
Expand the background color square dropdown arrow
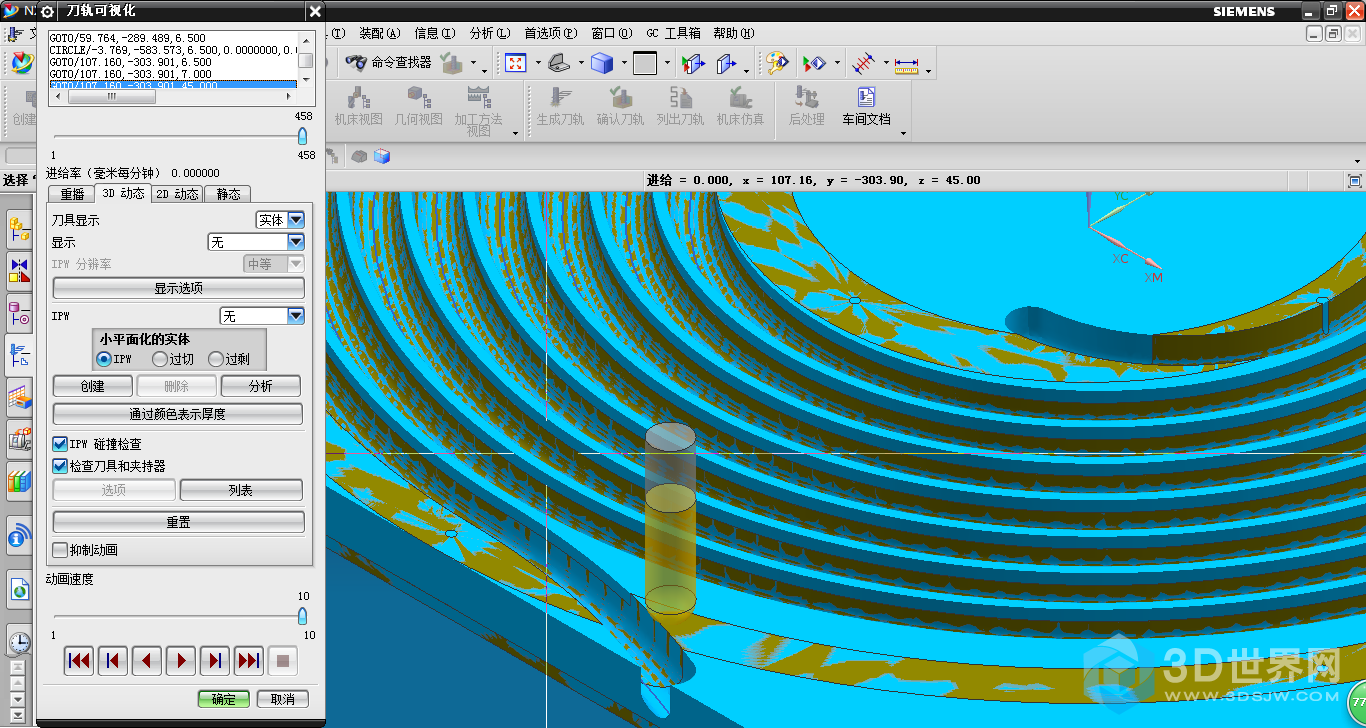click(x=667, y=64)
